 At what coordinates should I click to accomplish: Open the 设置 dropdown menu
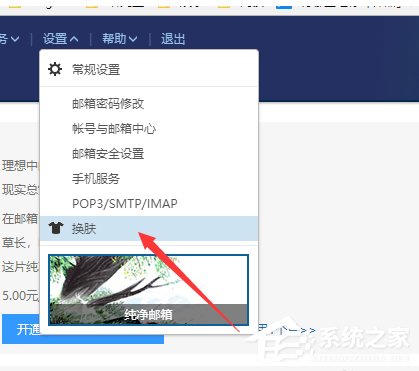[60, 39]
